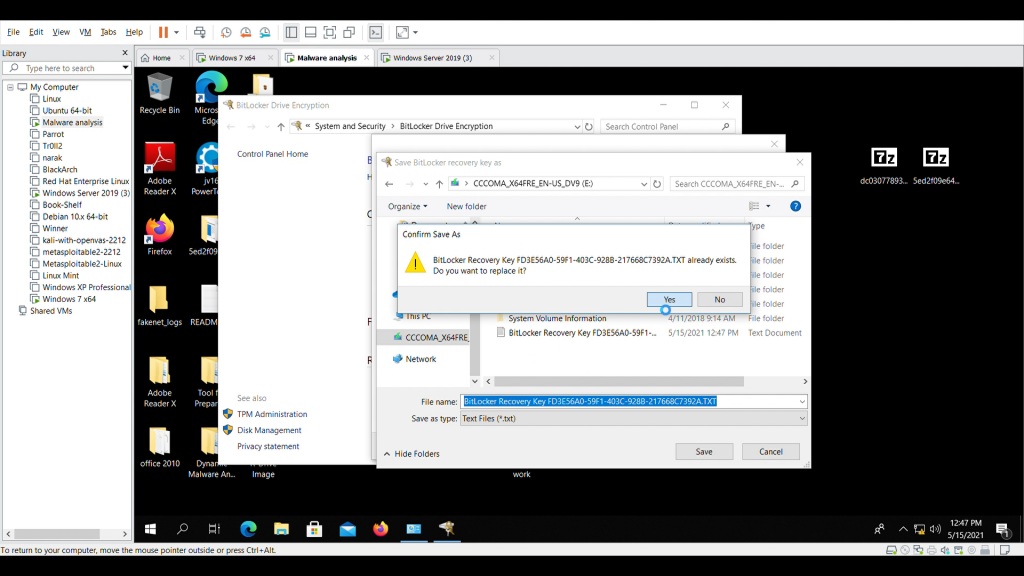This screenshot has width=1024, height=576.
Task: Select the Firefox desktop shortcut
Action: coord(159,235)
